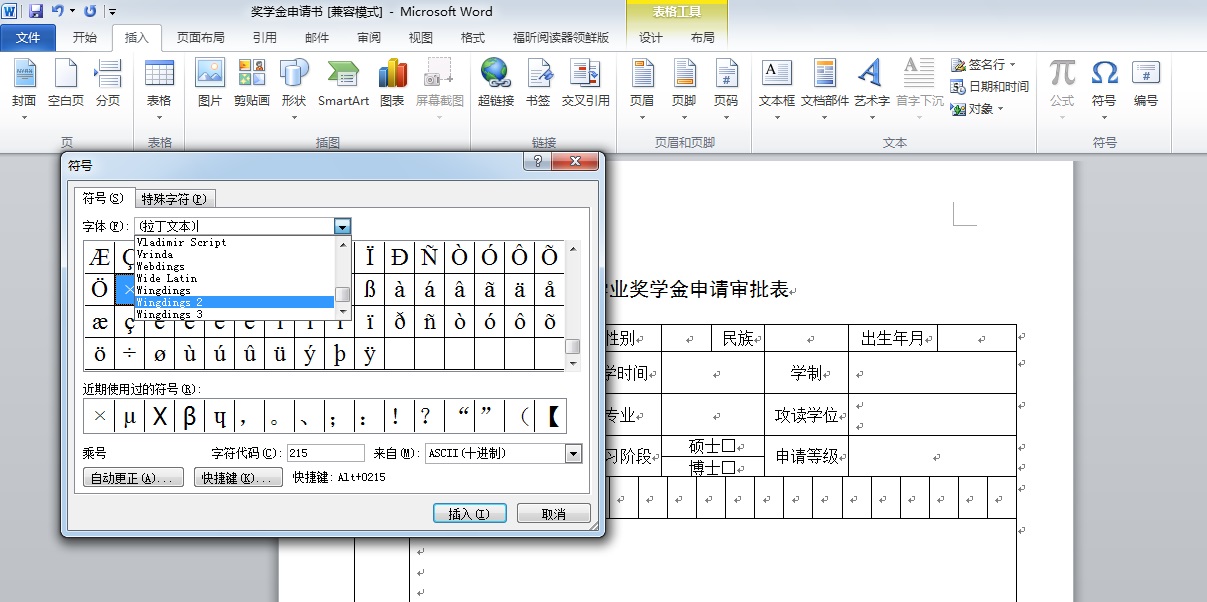Viewport: 1207px width, 602px height.
Task: Tick the 博士 checkbox in the table
Action: point(729,467)
